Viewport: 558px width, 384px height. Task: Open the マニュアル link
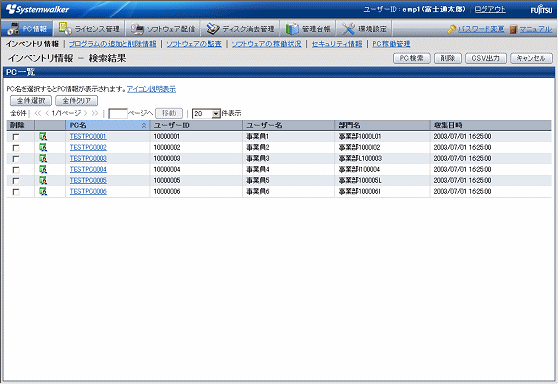coord(536,29)
